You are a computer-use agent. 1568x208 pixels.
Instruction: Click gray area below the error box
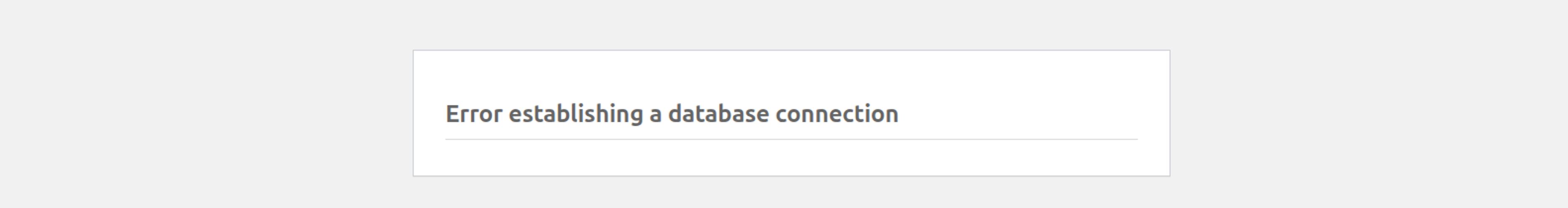coord(791,193)
